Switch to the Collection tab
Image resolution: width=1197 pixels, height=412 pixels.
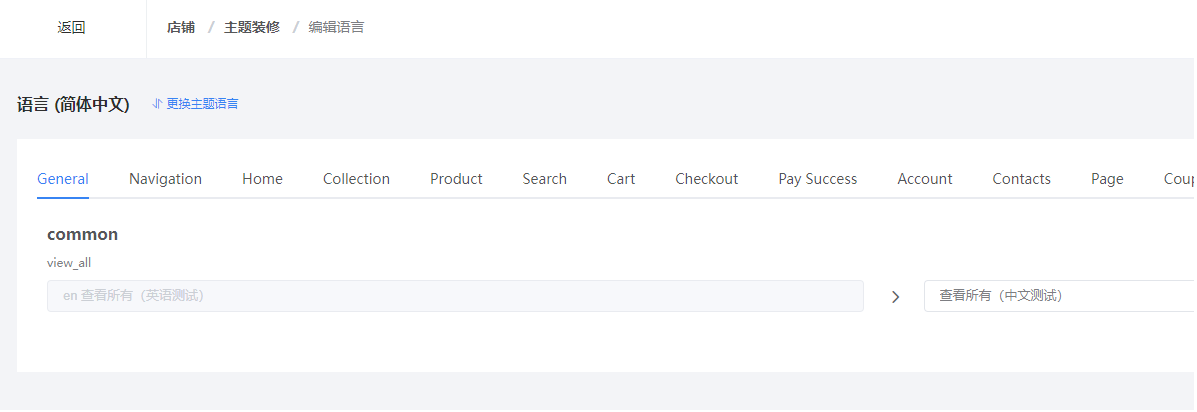coord(357,179)
